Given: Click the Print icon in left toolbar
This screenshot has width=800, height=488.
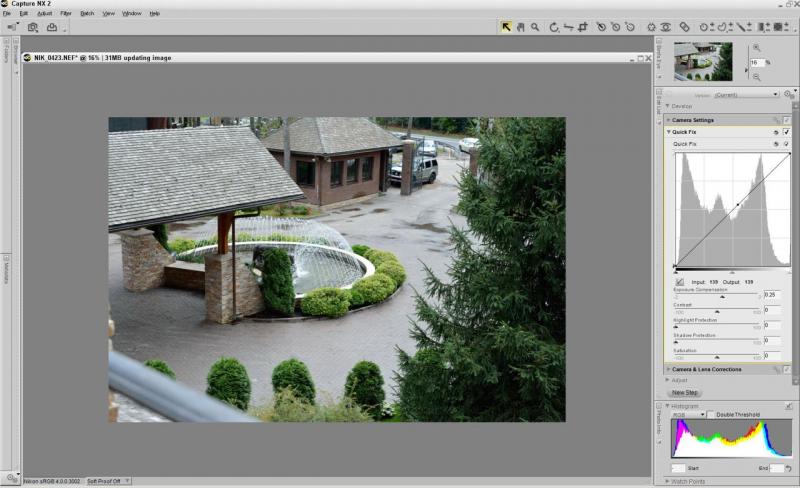Looking at the screenshot, I should click(x=52, y=28).
